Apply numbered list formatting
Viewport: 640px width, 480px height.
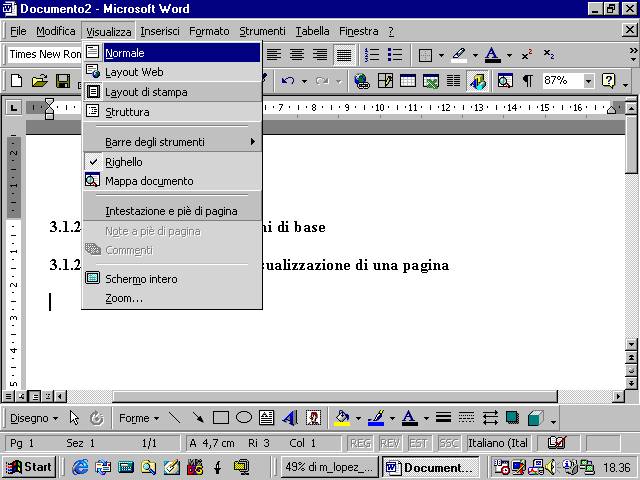pos(372,54)
